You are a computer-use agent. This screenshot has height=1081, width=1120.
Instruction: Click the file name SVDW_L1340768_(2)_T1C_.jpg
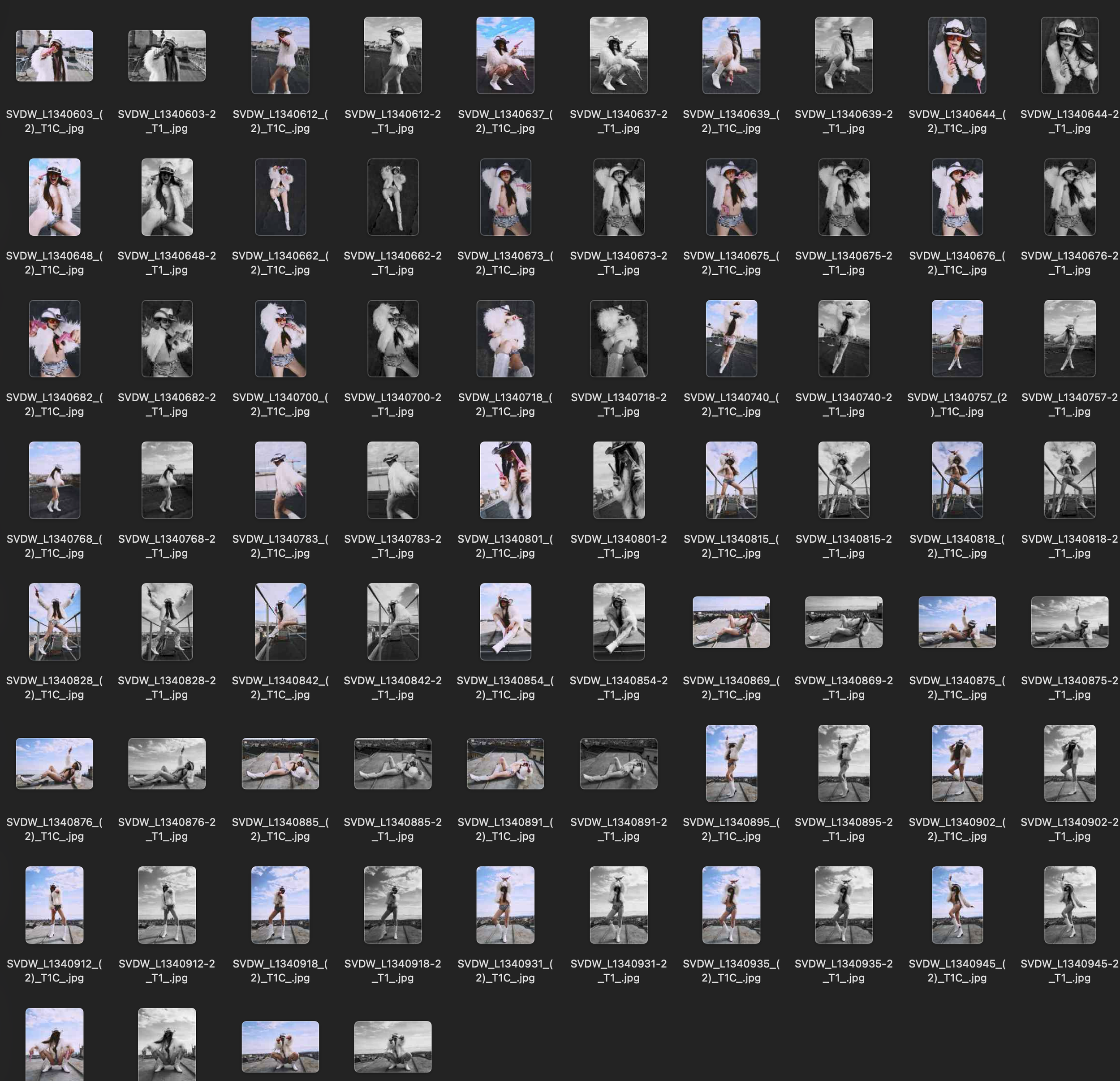tap(54, 546)
